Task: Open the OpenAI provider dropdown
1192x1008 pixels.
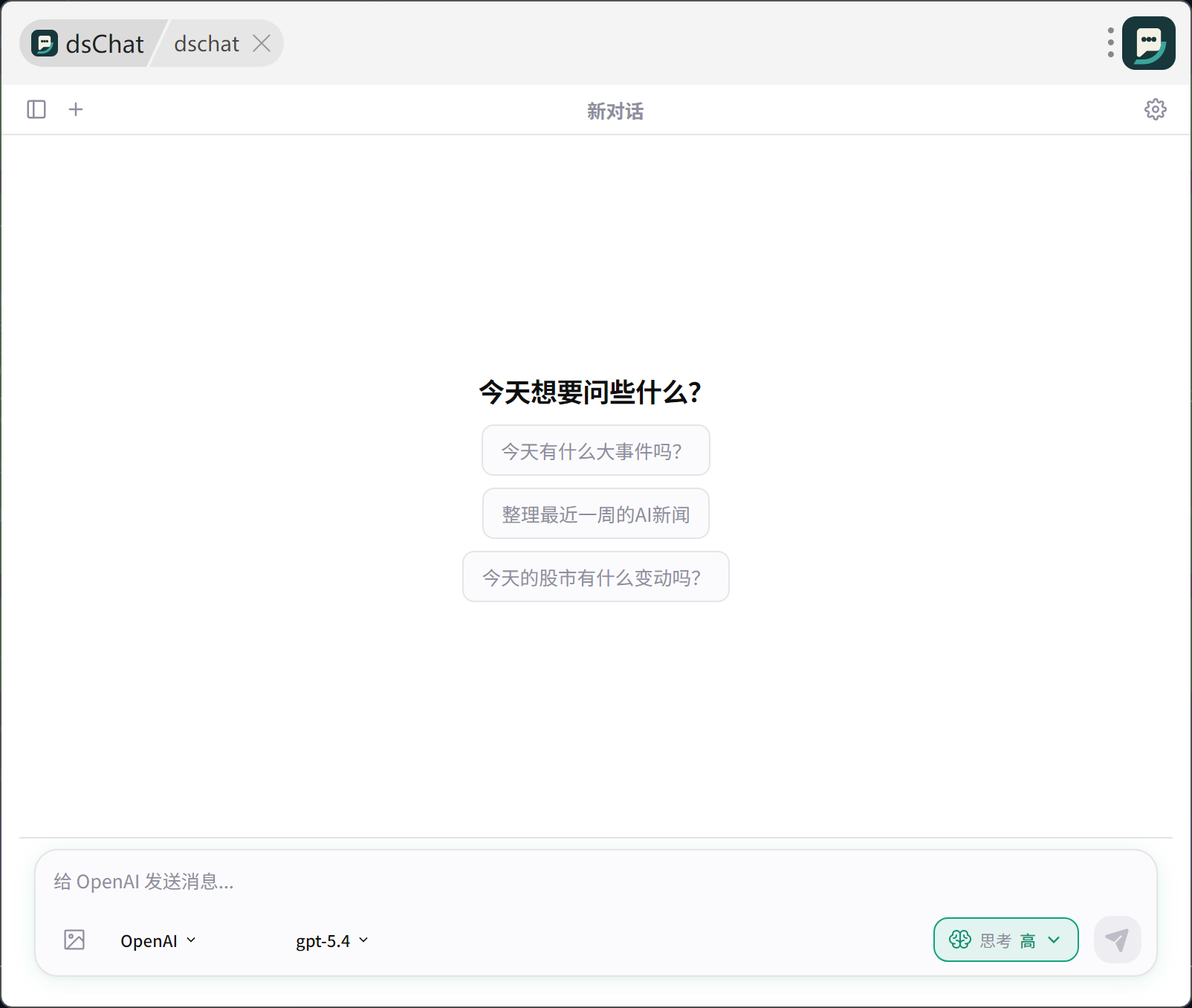Action: (x=158, y=940)
